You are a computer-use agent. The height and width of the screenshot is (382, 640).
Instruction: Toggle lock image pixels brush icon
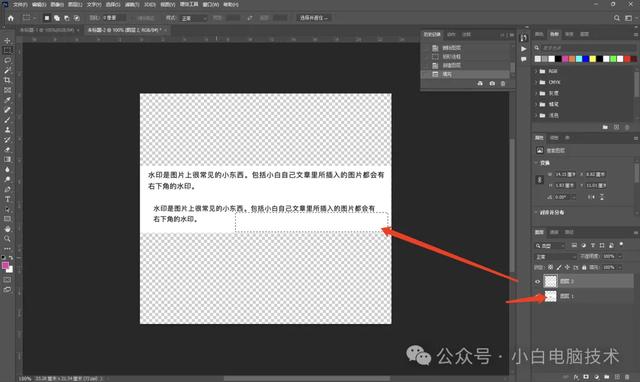pyautogui.click(x=559, y=267)
